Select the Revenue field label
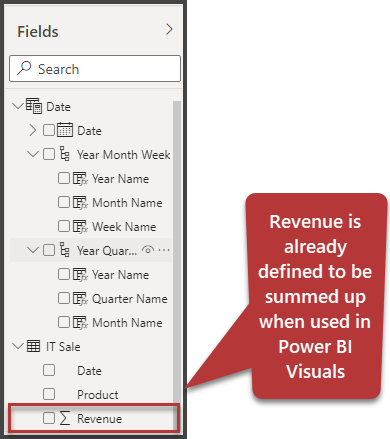The height and width of the screenshot is (439, 390). tap(99, 419)
